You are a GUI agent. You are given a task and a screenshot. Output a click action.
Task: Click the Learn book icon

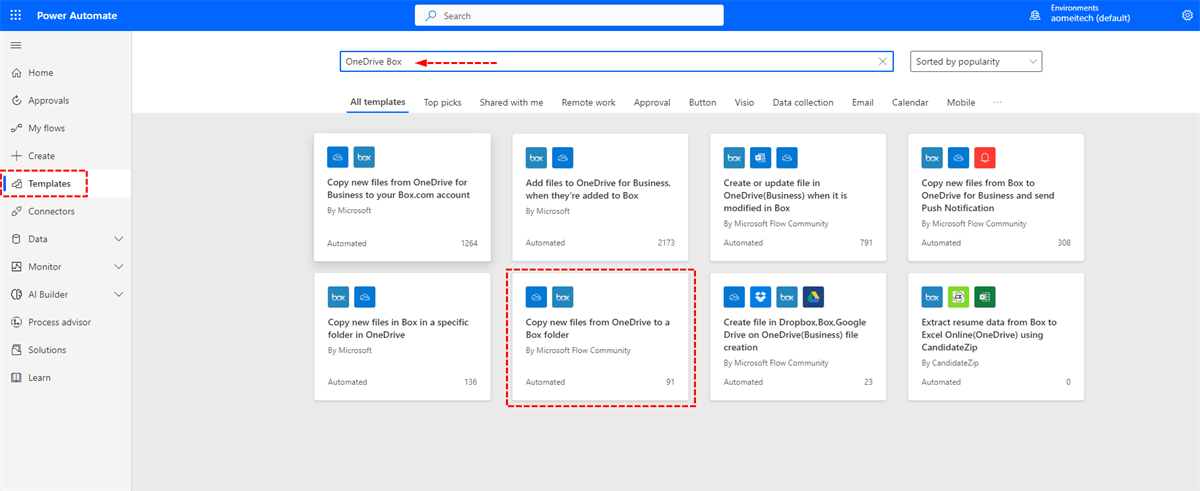[x=16, y=378]
